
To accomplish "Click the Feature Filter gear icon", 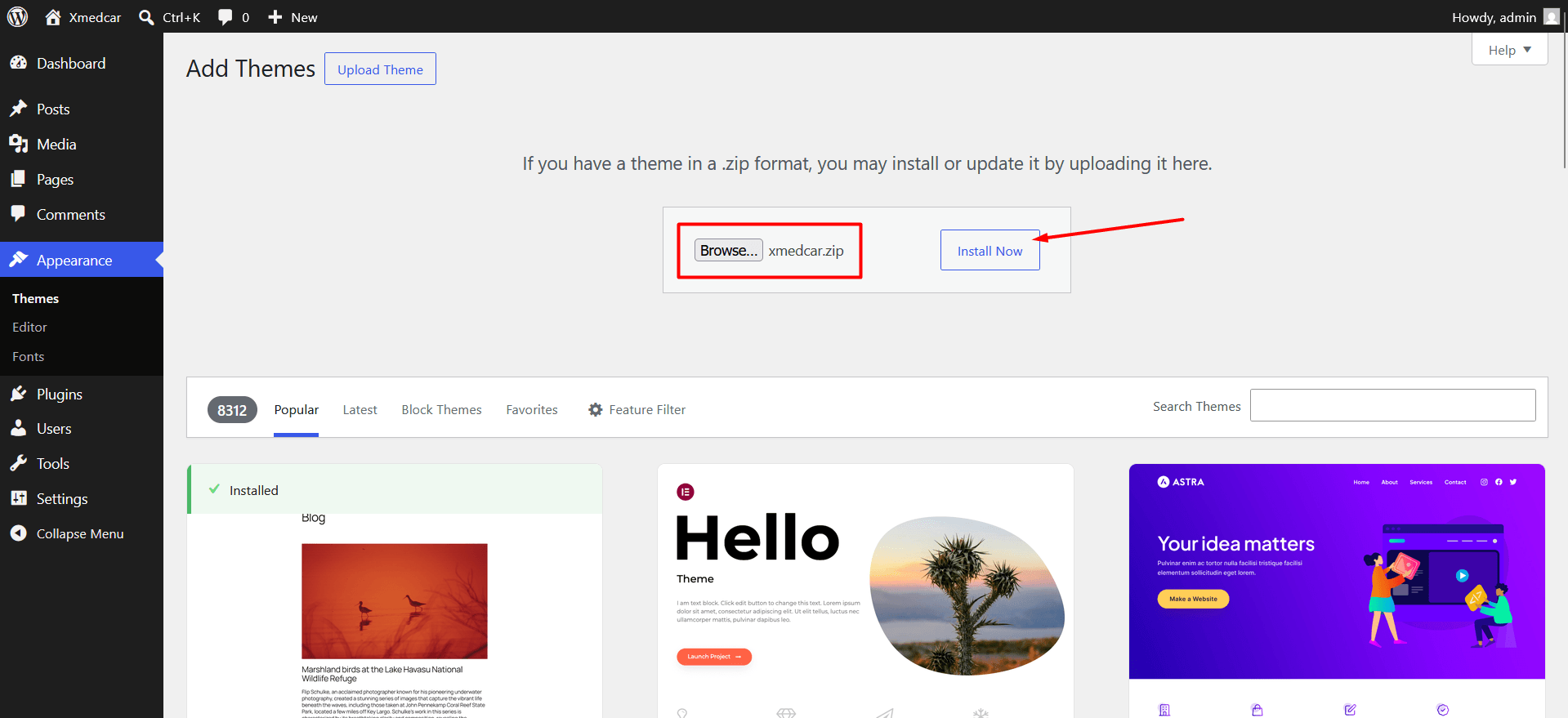I will [x=596, y=409].
